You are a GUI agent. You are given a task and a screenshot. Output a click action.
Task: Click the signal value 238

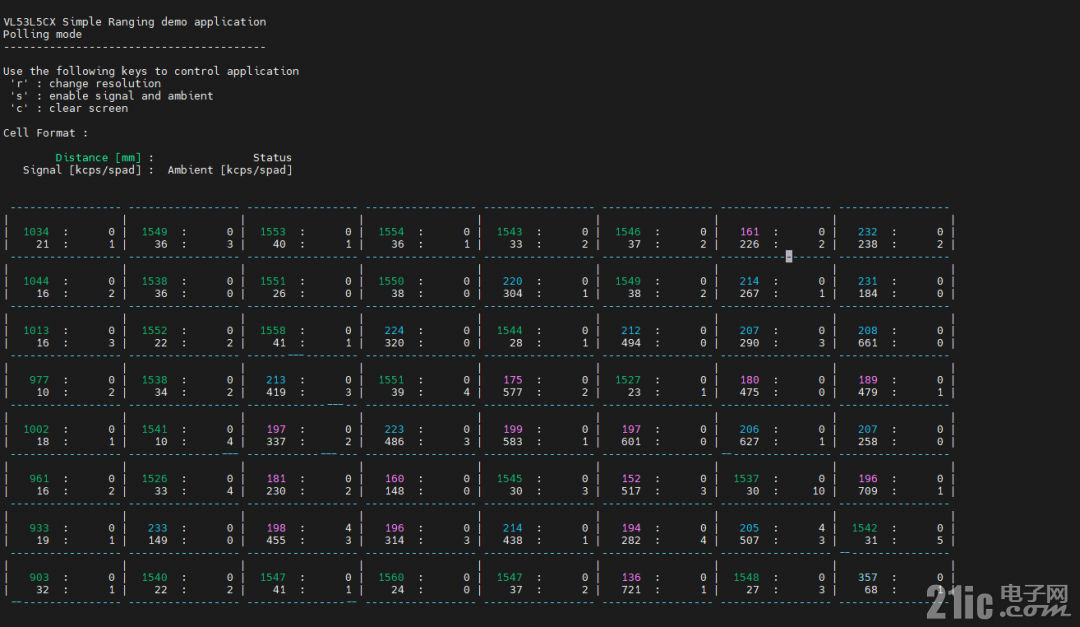point(868,245)
